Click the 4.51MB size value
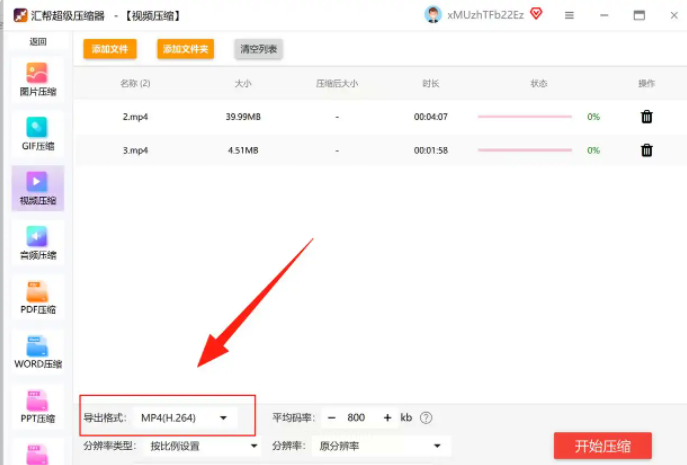The image size is (687, 465). [x=243, y=150]
